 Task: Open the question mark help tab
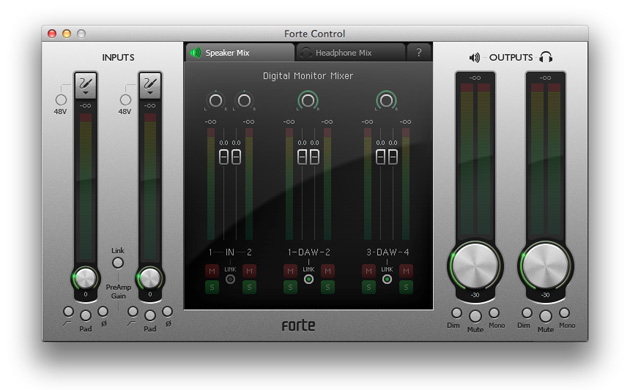(419, 53)
